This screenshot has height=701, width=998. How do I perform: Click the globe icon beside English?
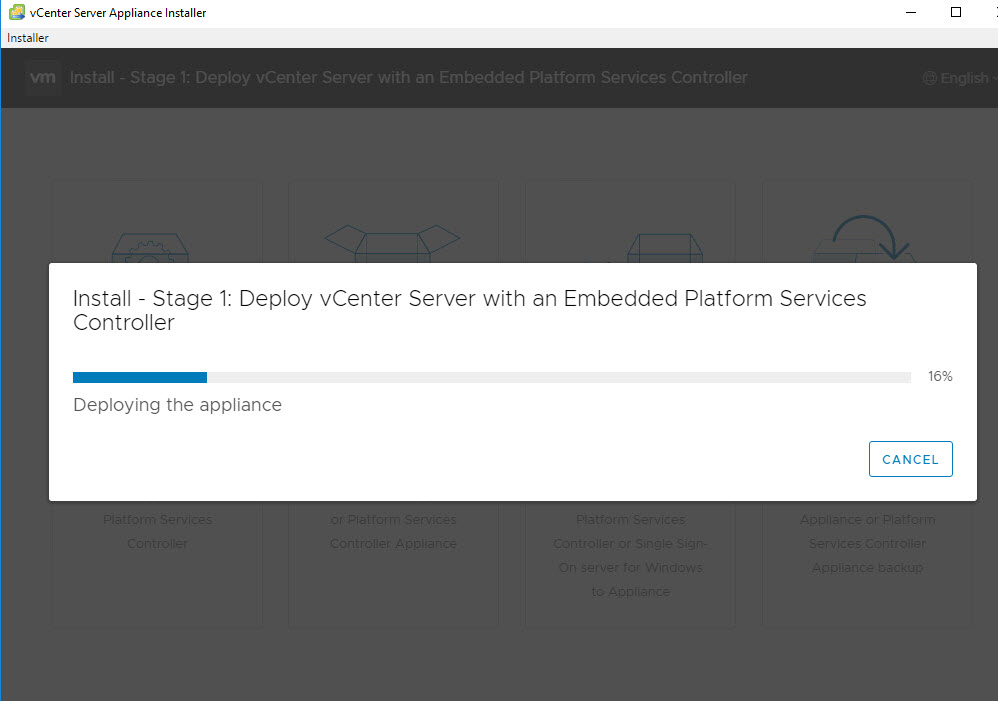click(929, 78)
